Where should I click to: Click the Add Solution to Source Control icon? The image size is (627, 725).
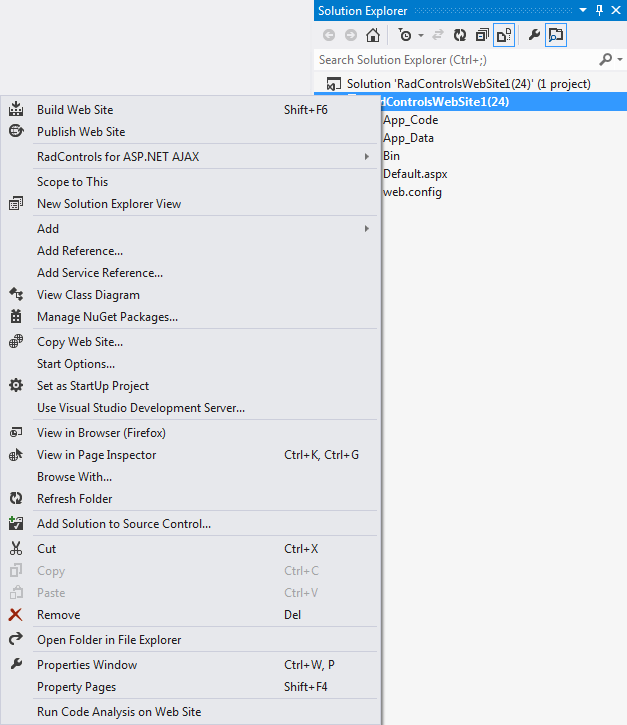[16, 523]
